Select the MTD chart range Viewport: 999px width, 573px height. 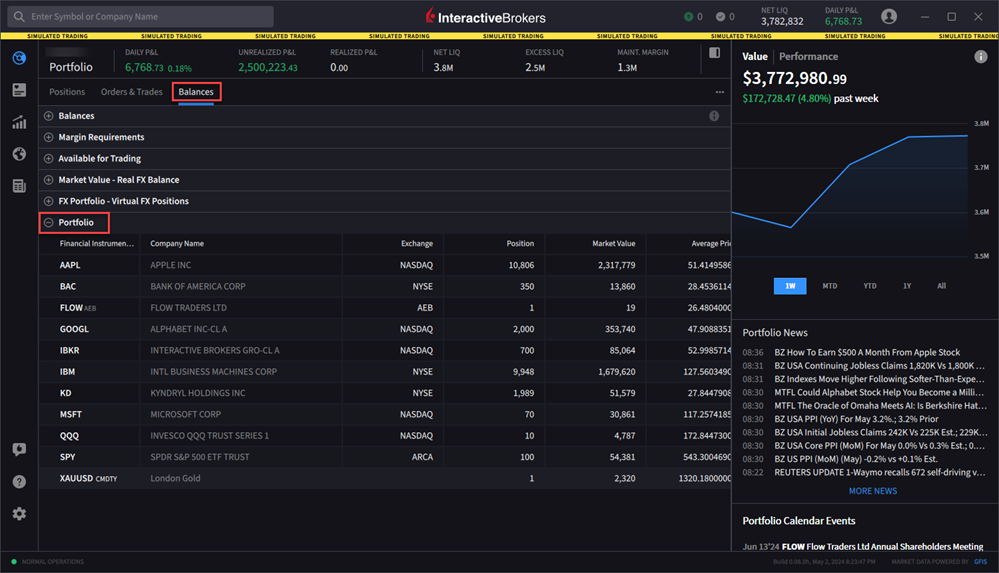830,286
